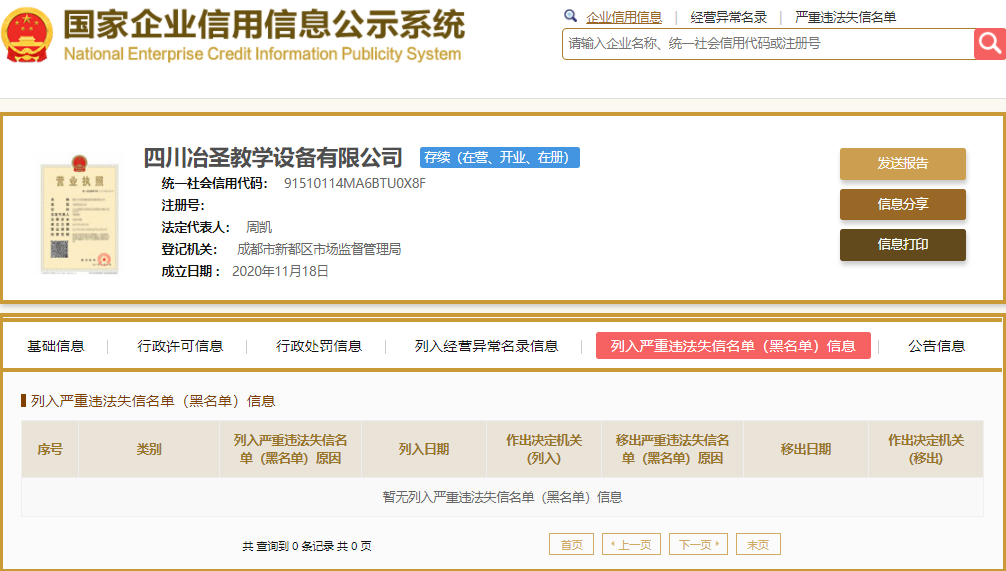Click the empty-table message 暂无列入严重违法失信名单

502,497
